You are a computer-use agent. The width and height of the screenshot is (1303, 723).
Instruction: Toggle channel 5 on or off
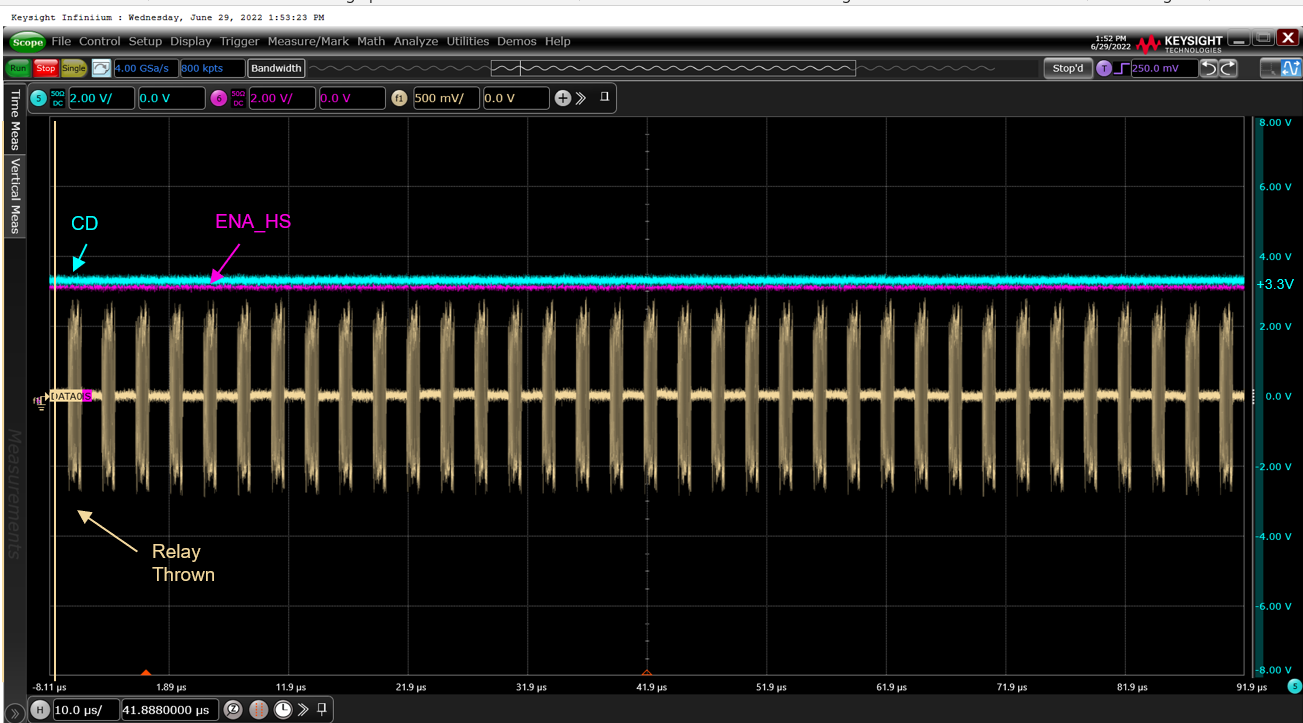point(39,98)
